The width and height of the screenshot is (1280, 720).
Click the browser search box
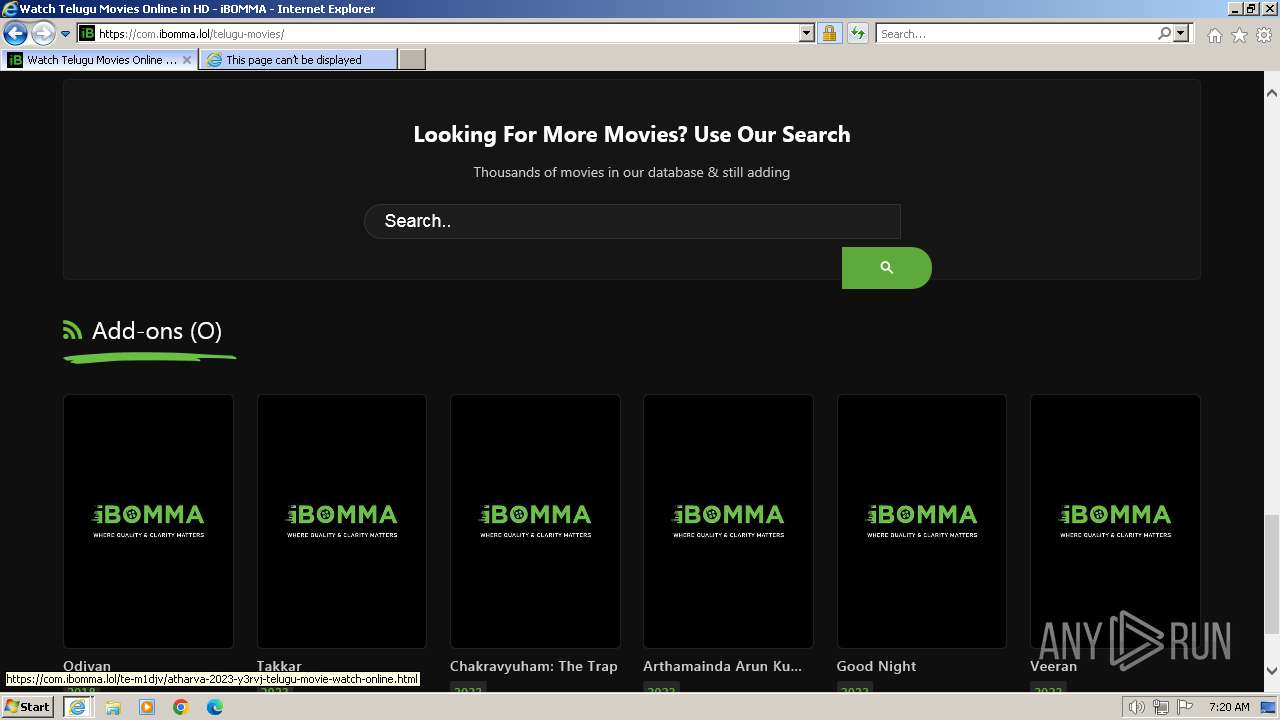click(x=1016, y=33)
